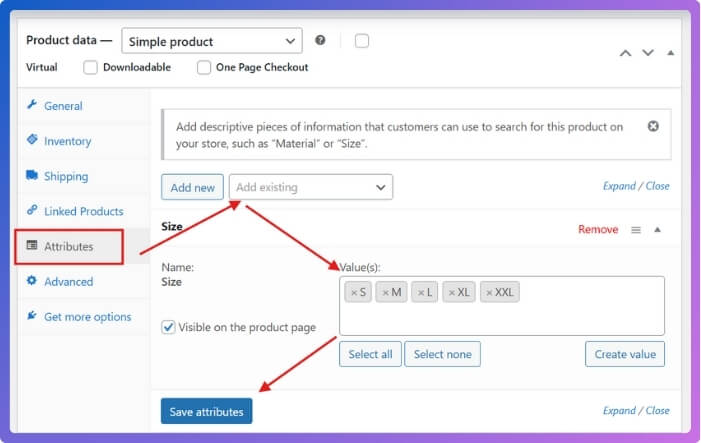Remove the XL size value
The height and width of the screenshot is (443, 701).
(452, 293)
